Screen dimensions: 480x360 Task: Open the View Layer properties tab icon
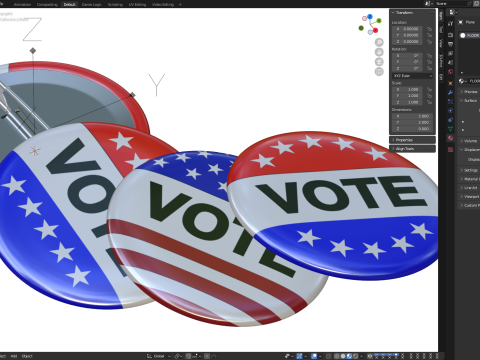[450, 53]
